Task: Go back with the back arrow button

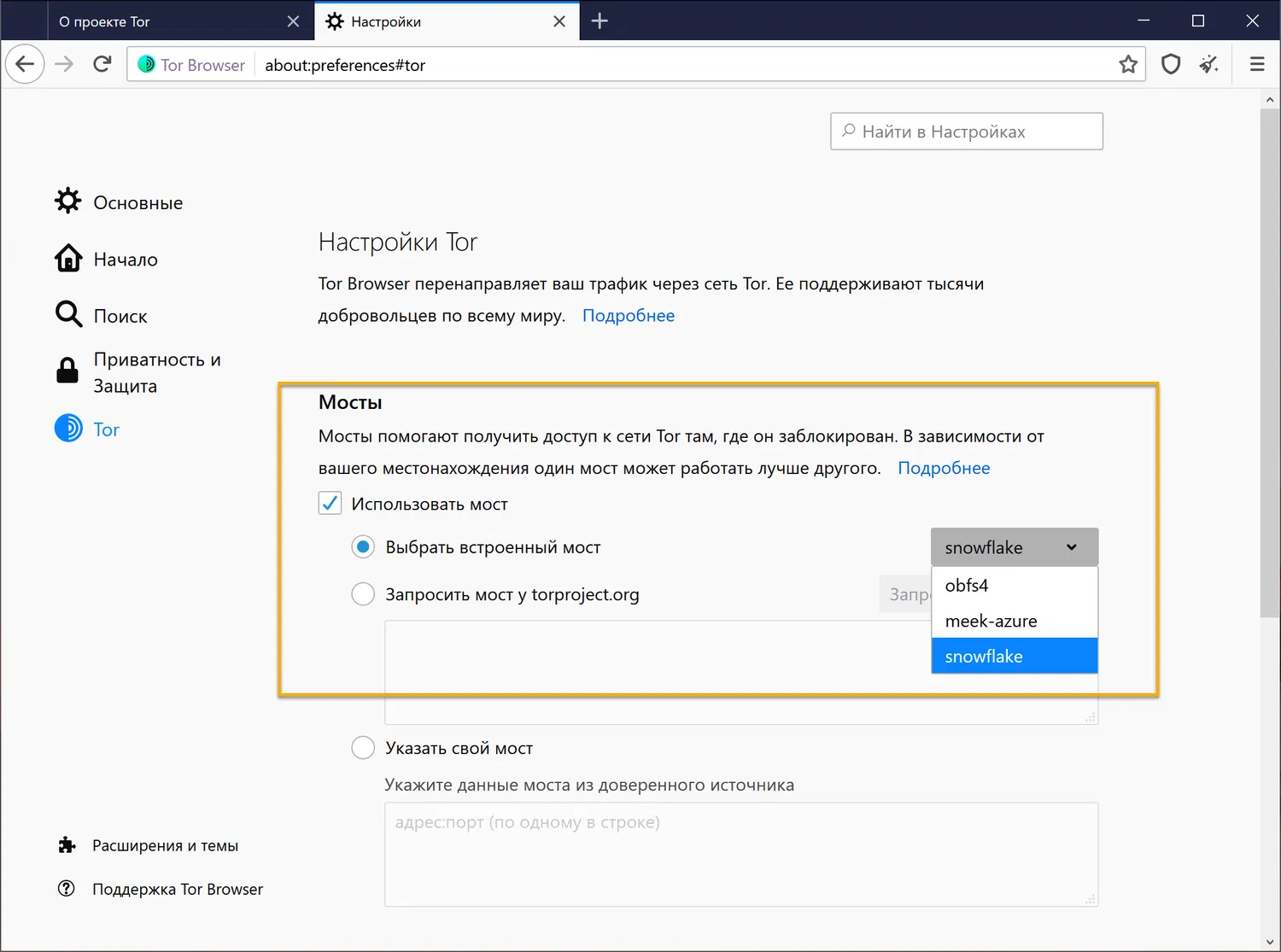Action: point(25,64)
